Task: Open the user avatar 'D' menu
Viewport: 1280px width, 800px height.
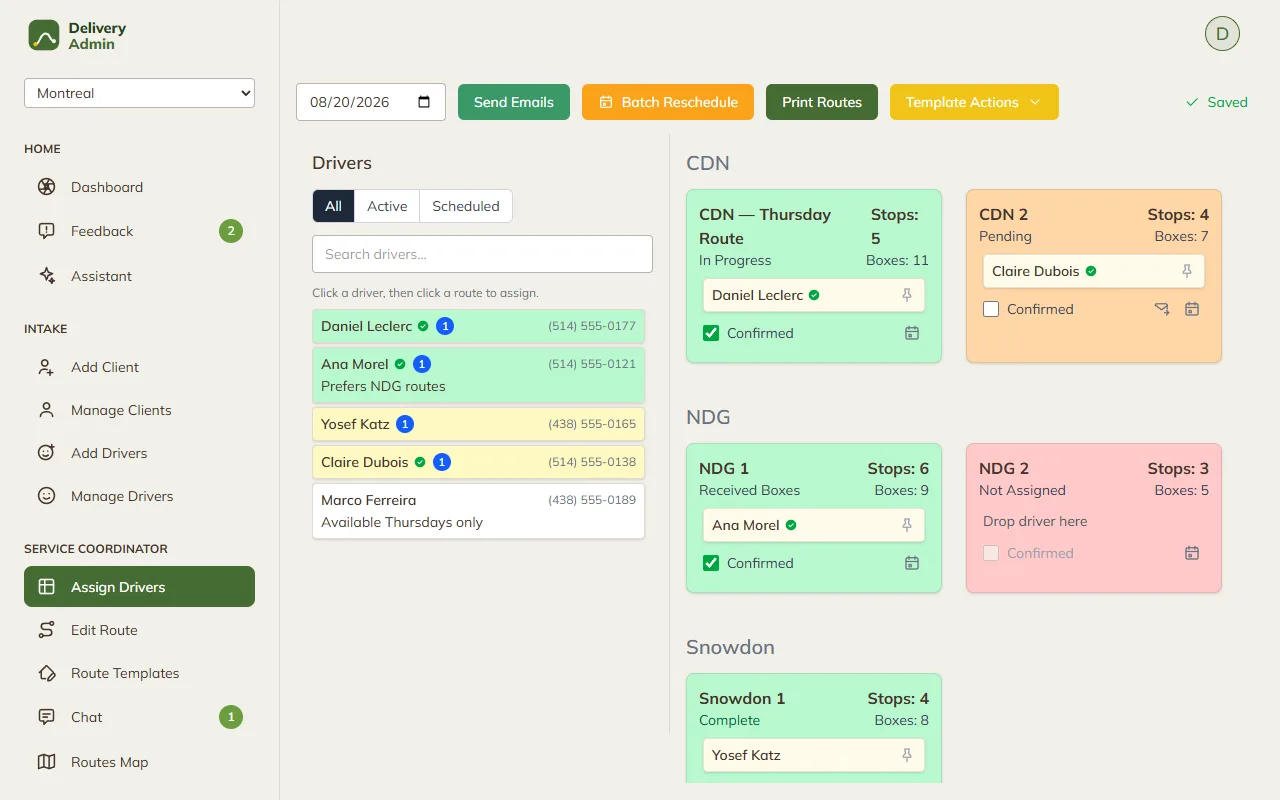Action: tap(1222, 33)
